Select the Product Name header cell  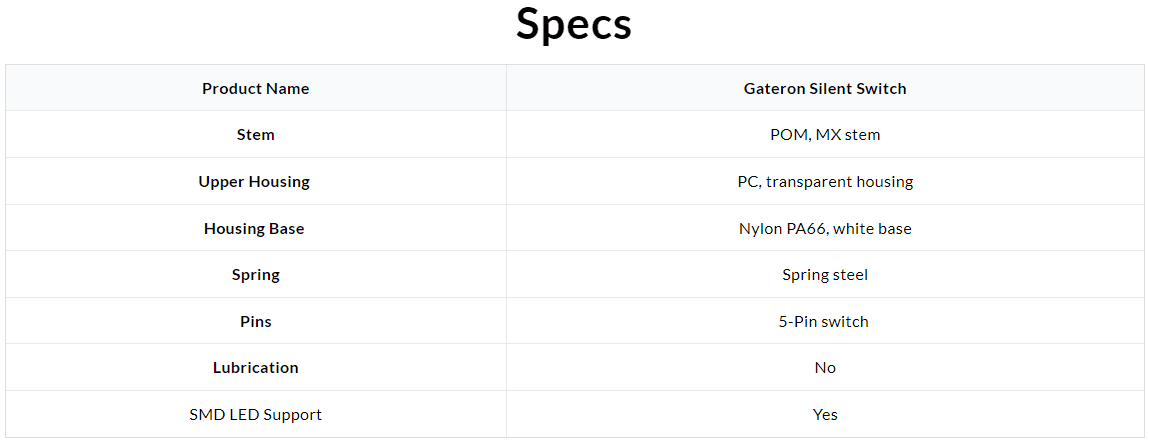tap(256, 89)
